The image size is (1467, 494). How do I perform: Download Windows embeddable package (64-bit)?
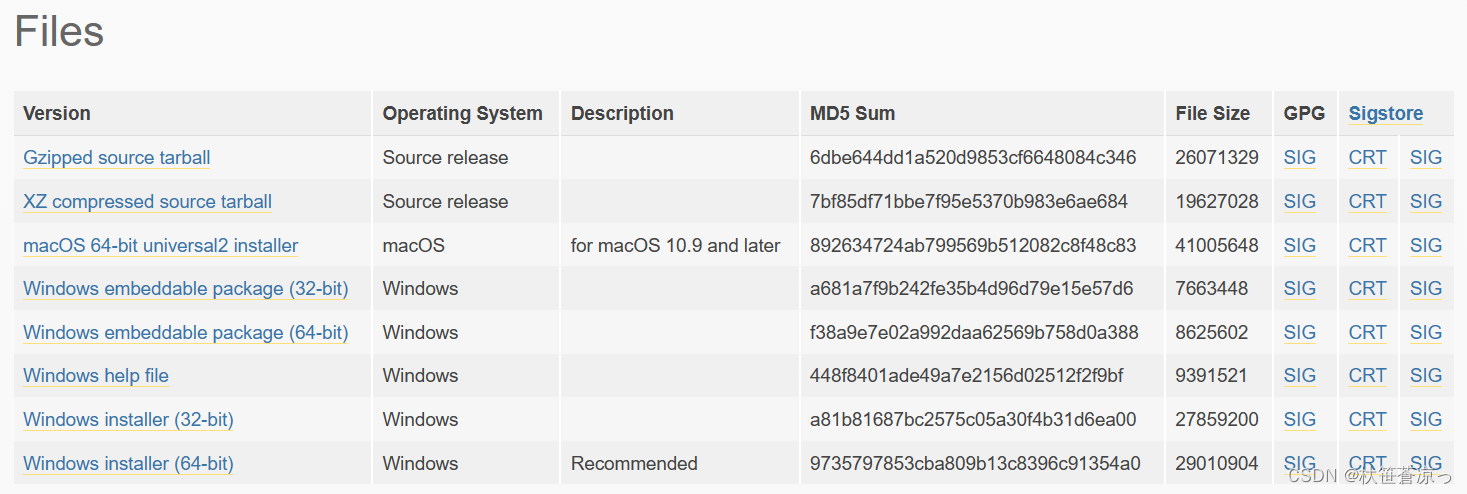pyautogui.click(x=186, y=332)
